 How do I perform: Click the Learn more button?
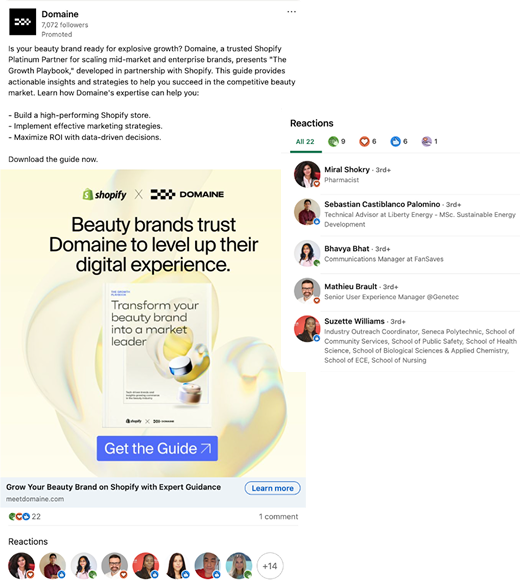(272, 488)
